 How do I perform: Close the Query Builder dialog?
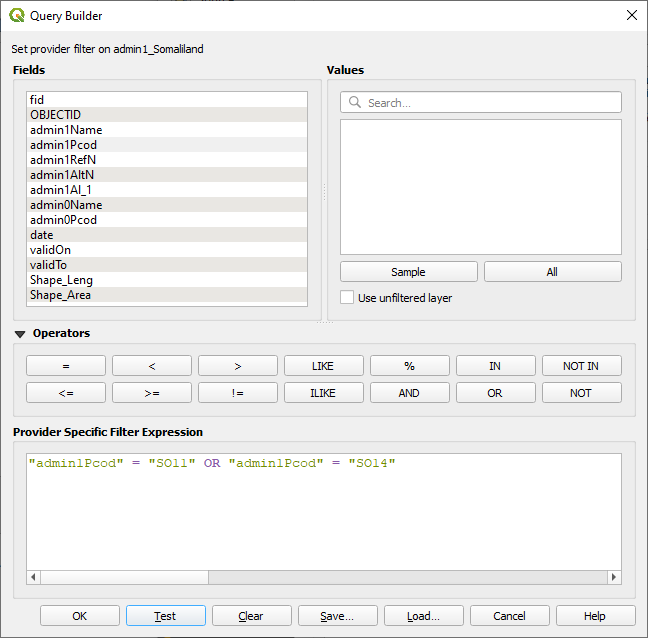[x=630, y=16]
